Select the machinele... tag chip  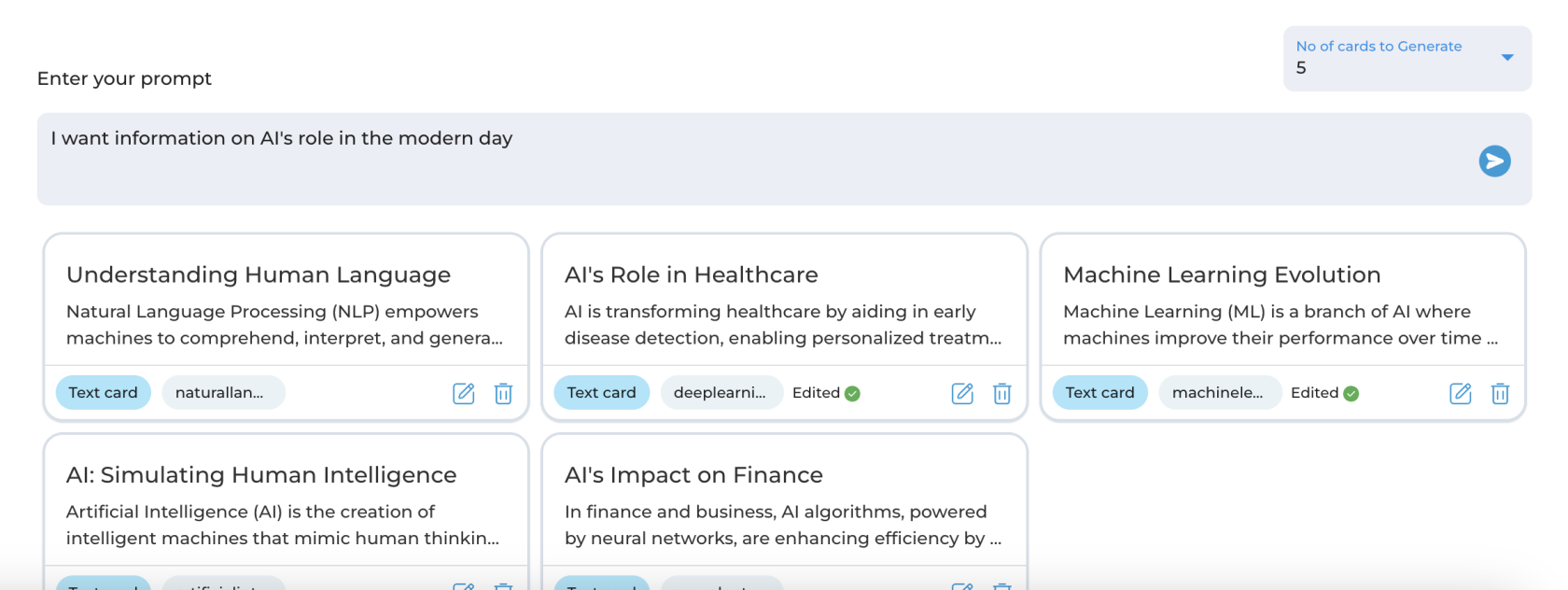tap(1217, 393)
